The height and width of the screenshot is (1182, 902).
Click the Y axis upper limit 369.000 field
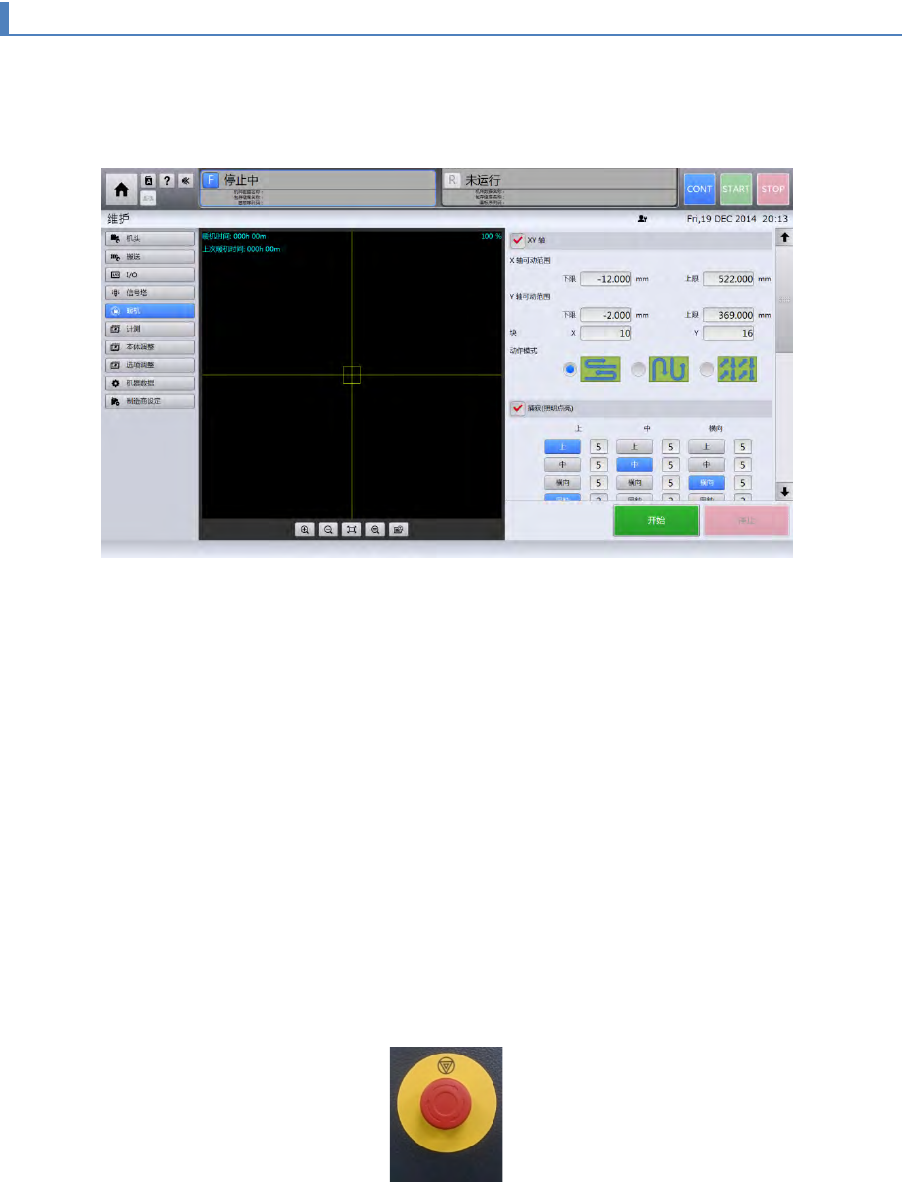coord(729,315)
